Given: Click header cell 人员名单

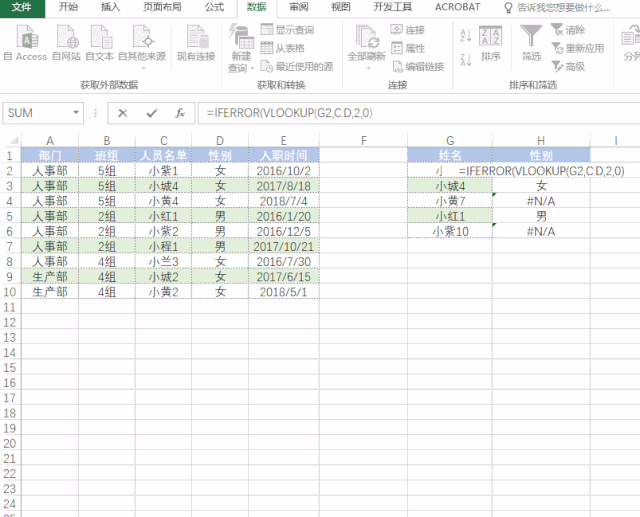Looking at the screenshot, I should 164,155.
